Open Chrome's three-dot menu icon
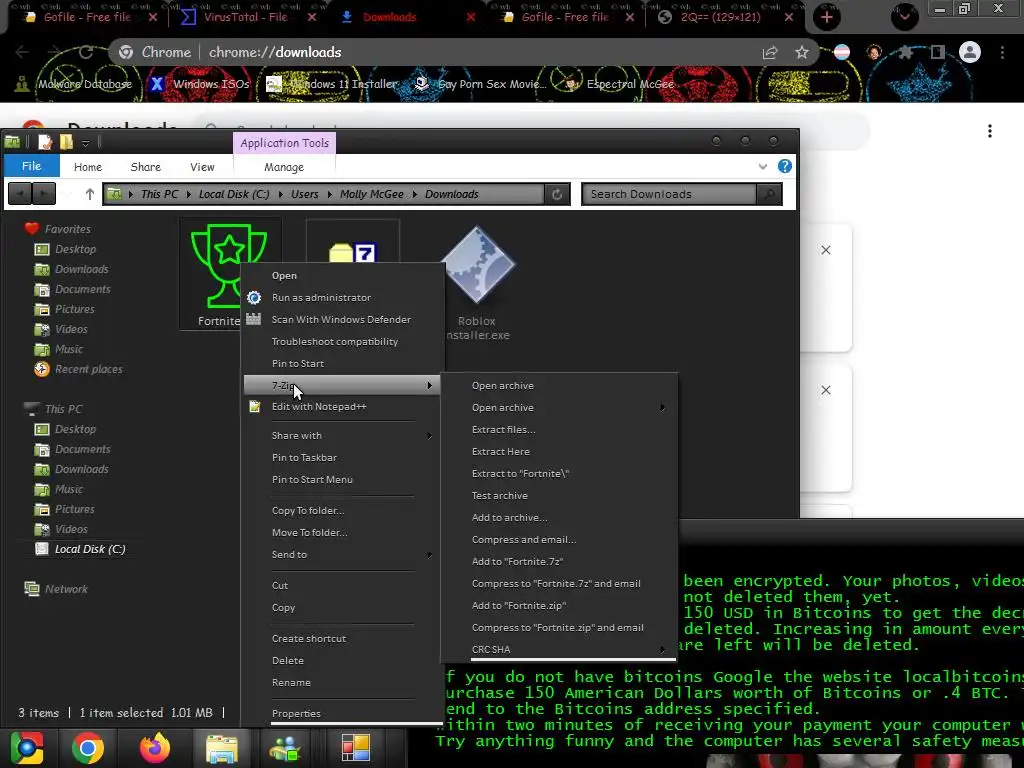 pos(1002,52)
